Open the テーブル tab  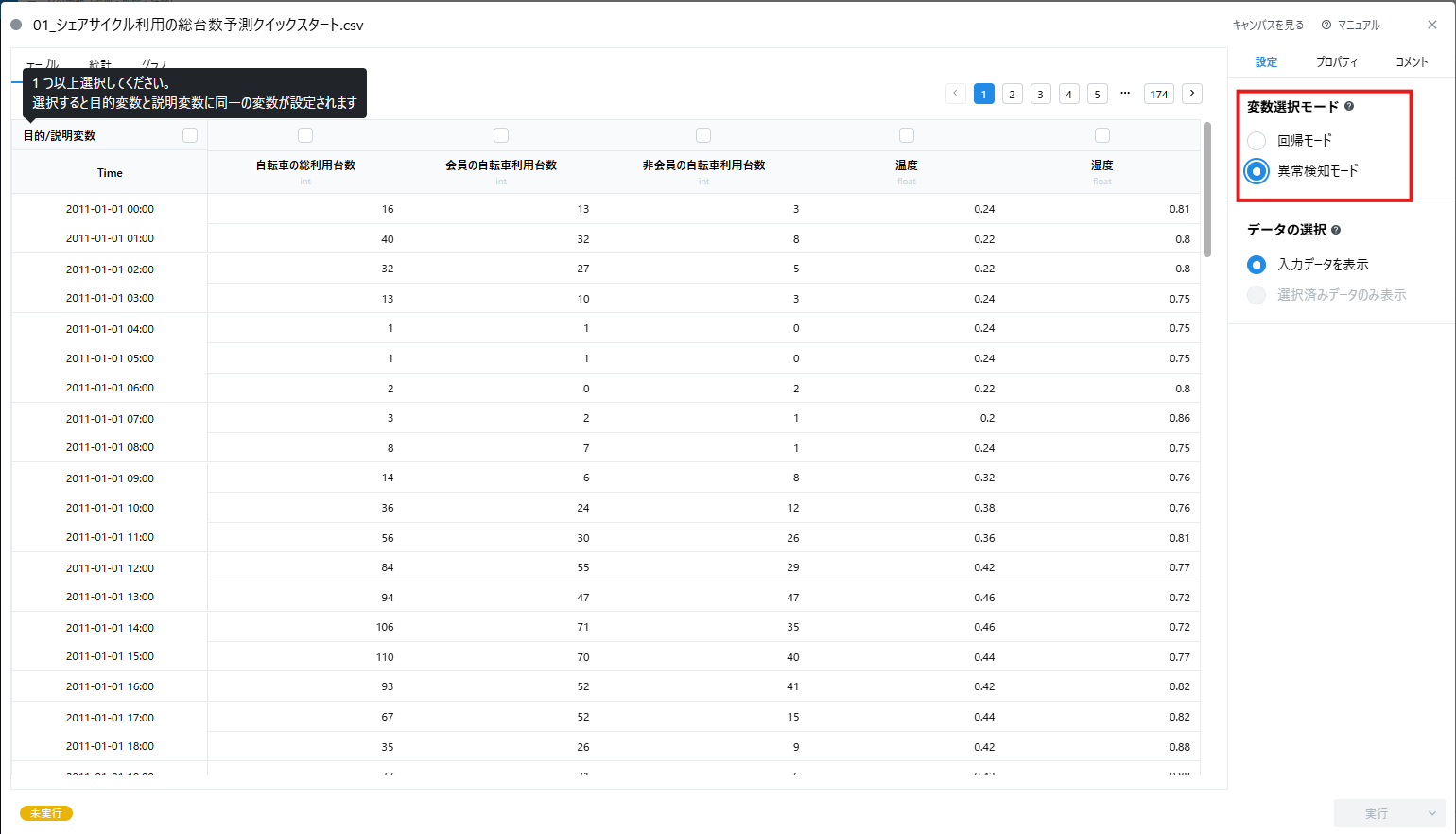click(x=43, y=64)
